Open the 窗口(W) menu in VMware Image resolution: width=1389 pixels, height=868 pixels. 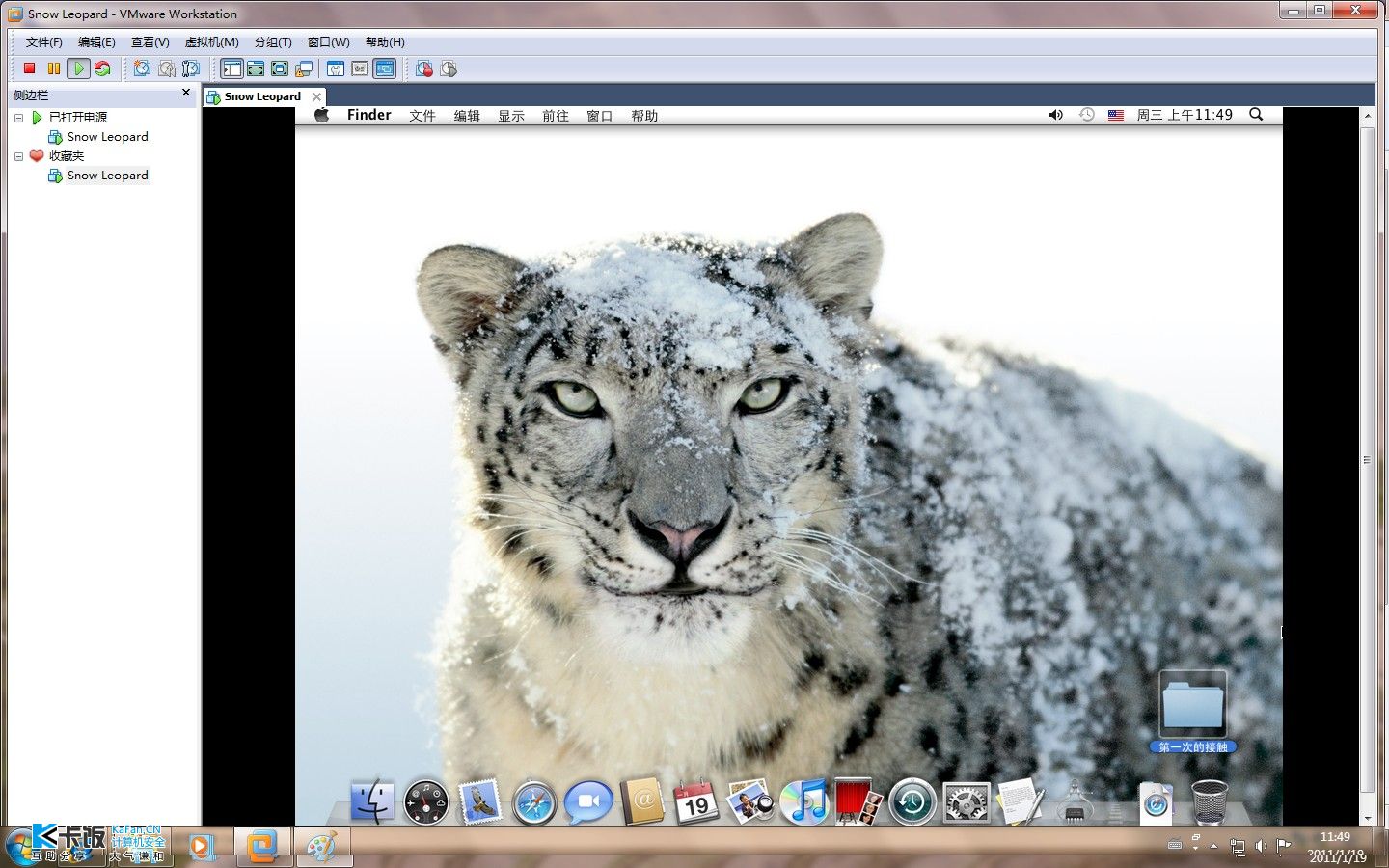point(328,42)
